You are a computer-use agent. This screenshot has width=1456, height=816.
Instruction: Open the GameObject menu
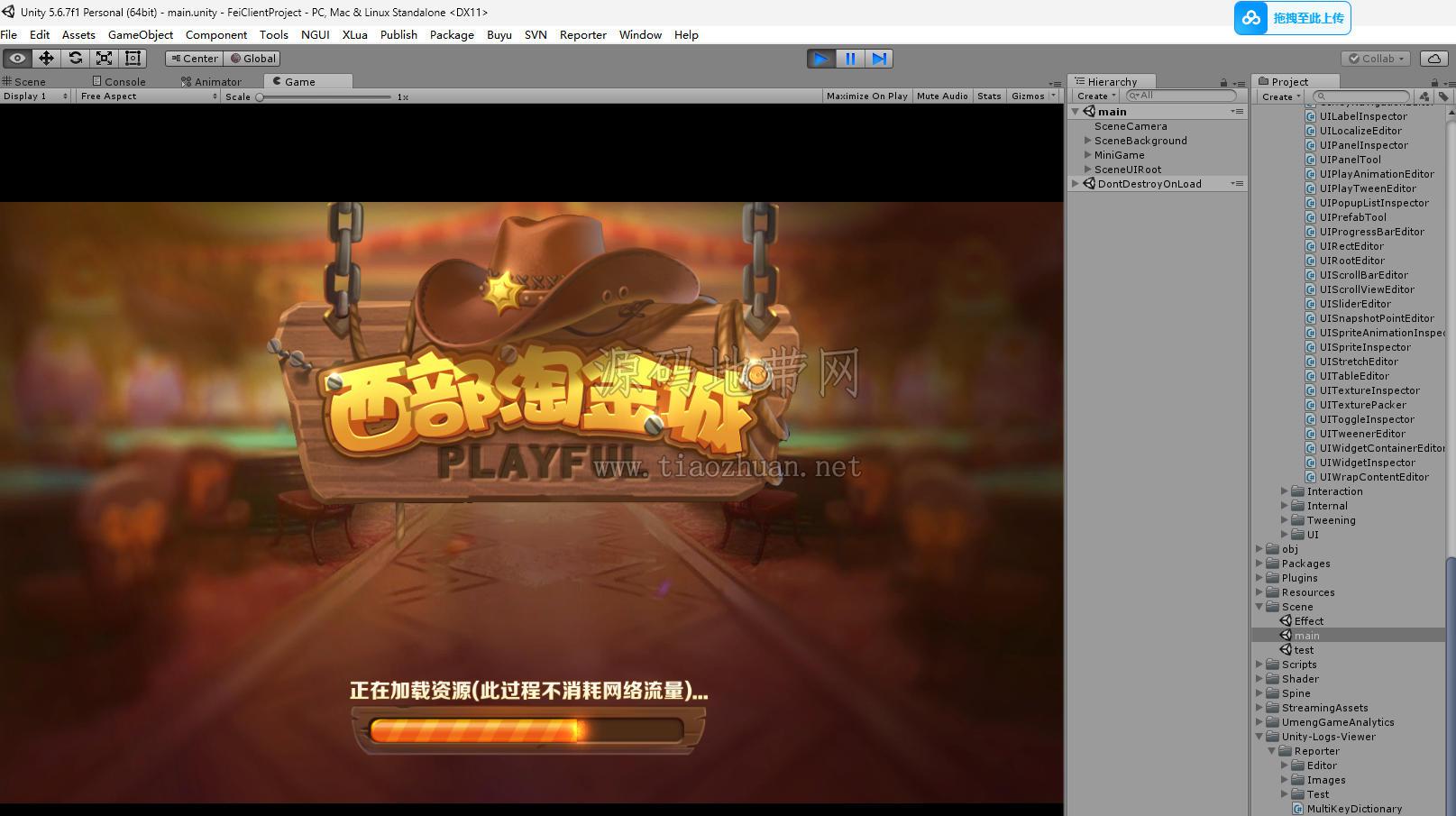pos(141,35)
